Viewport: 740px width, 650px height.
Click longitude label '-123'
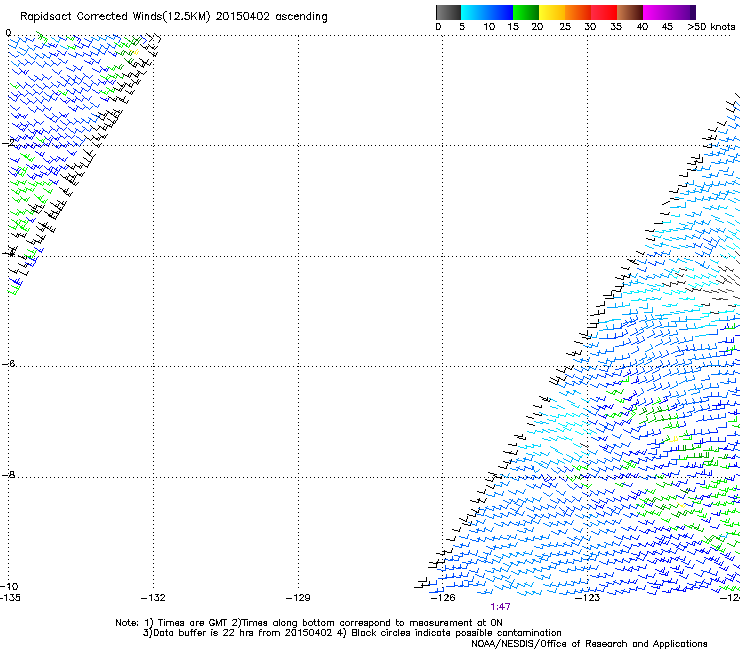click(588, 598)
